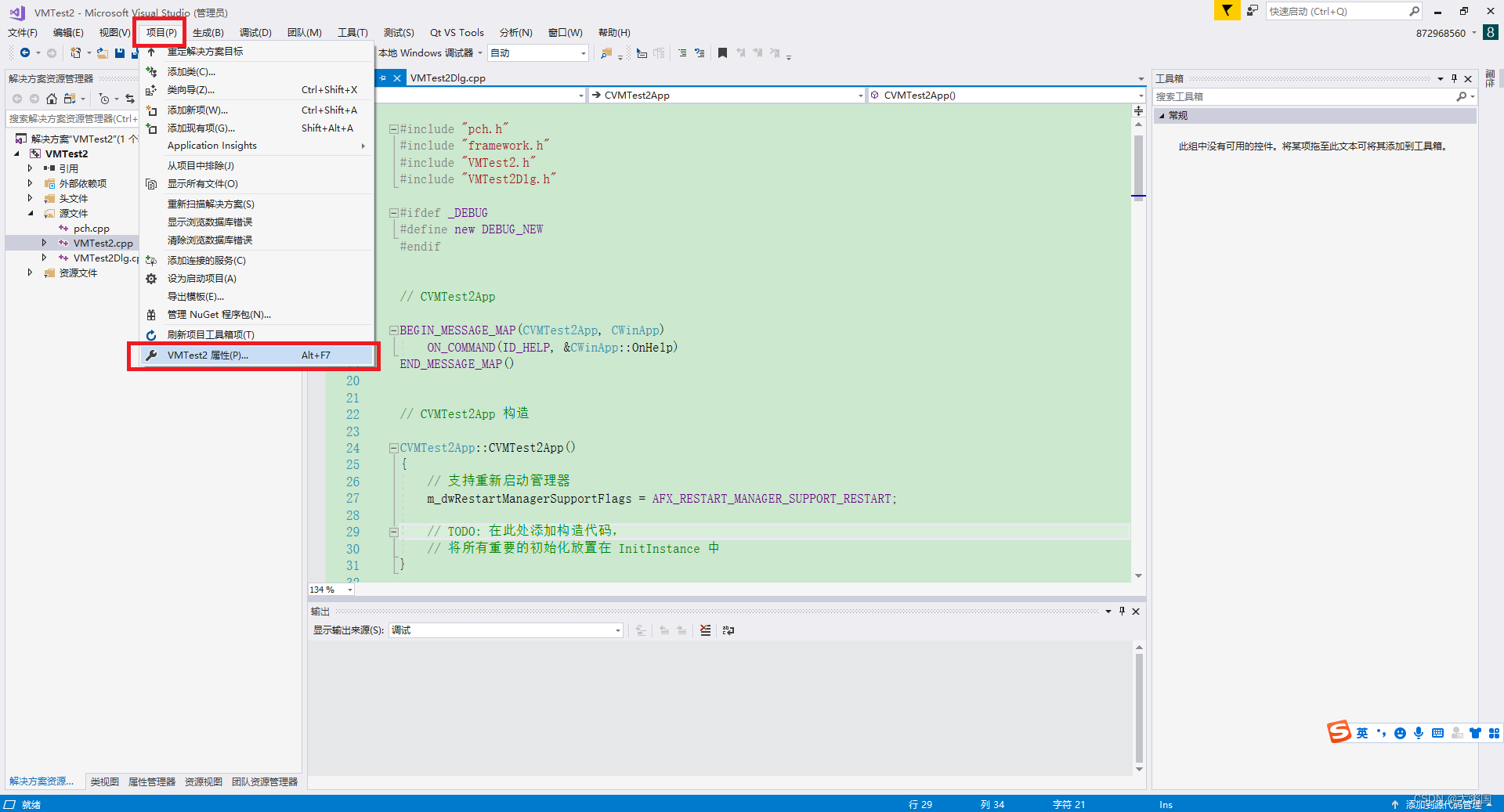Pin the Toolbox panel
Screen dimensions: 1504x812
pos(1454,78)
